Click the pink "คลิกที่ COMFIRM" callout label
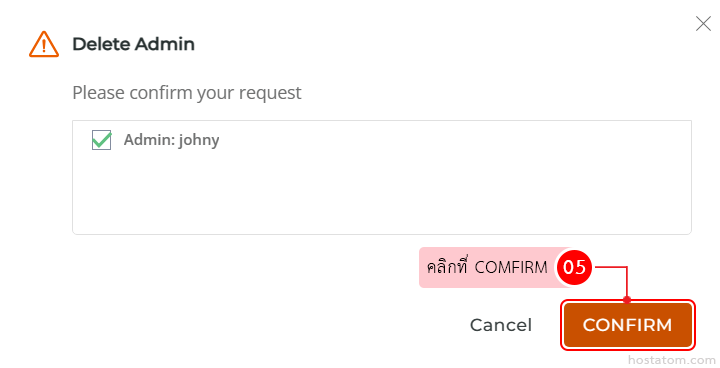This screenshot has width=720, height=368. click(488, 267)
